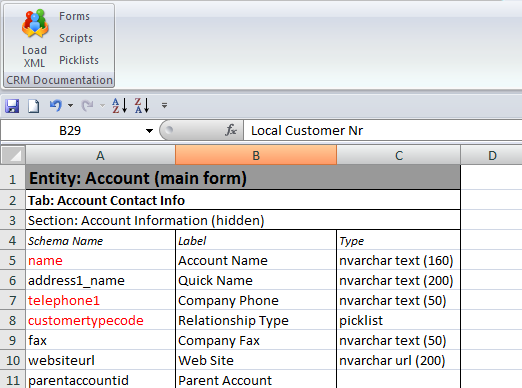Click the Undo arrow icon

pos(56,106)
